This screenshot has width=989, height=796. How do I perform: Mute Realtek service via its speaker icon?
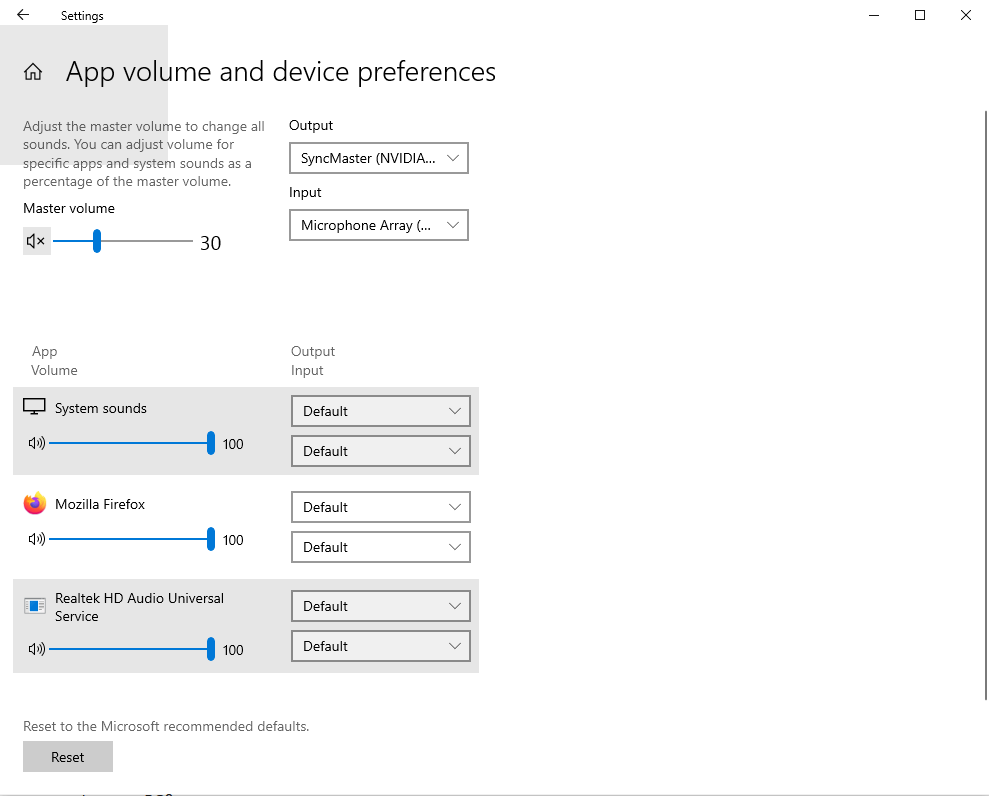(38, 649)
